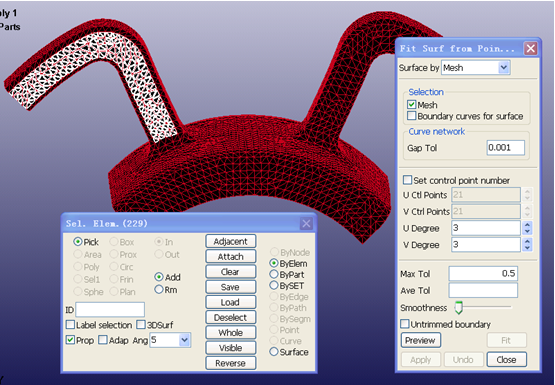
Task: Click the Gap Tol input field
Action: click(505, 148)
